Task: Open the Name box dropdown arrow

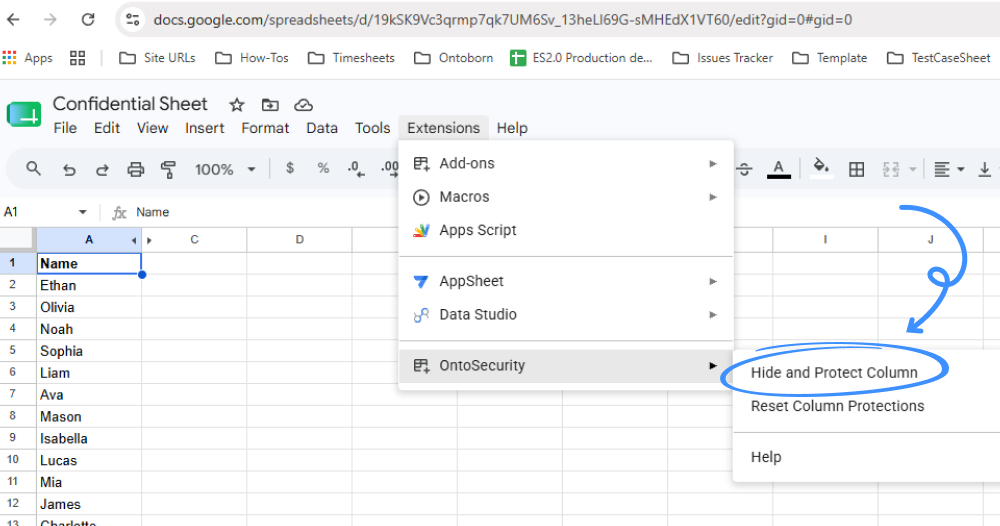Action: [x=82, y=212]
